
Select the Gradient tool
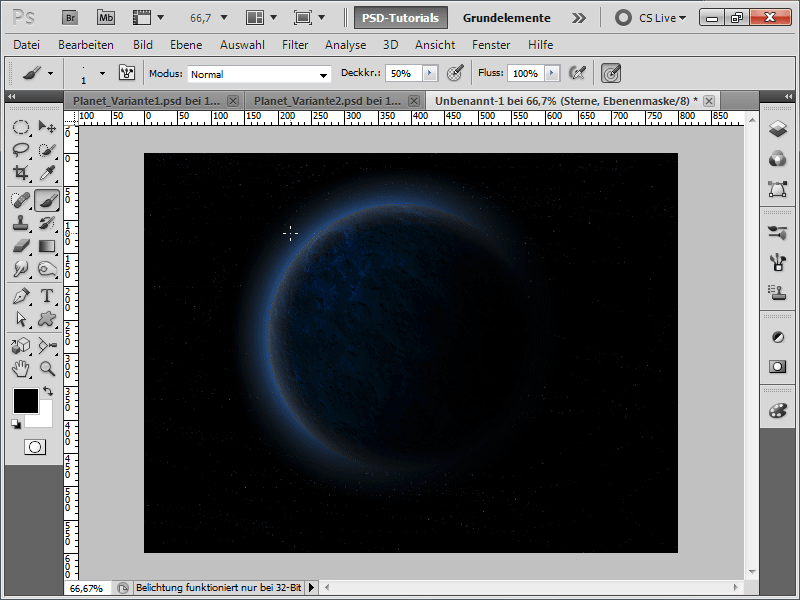[47, 246]
